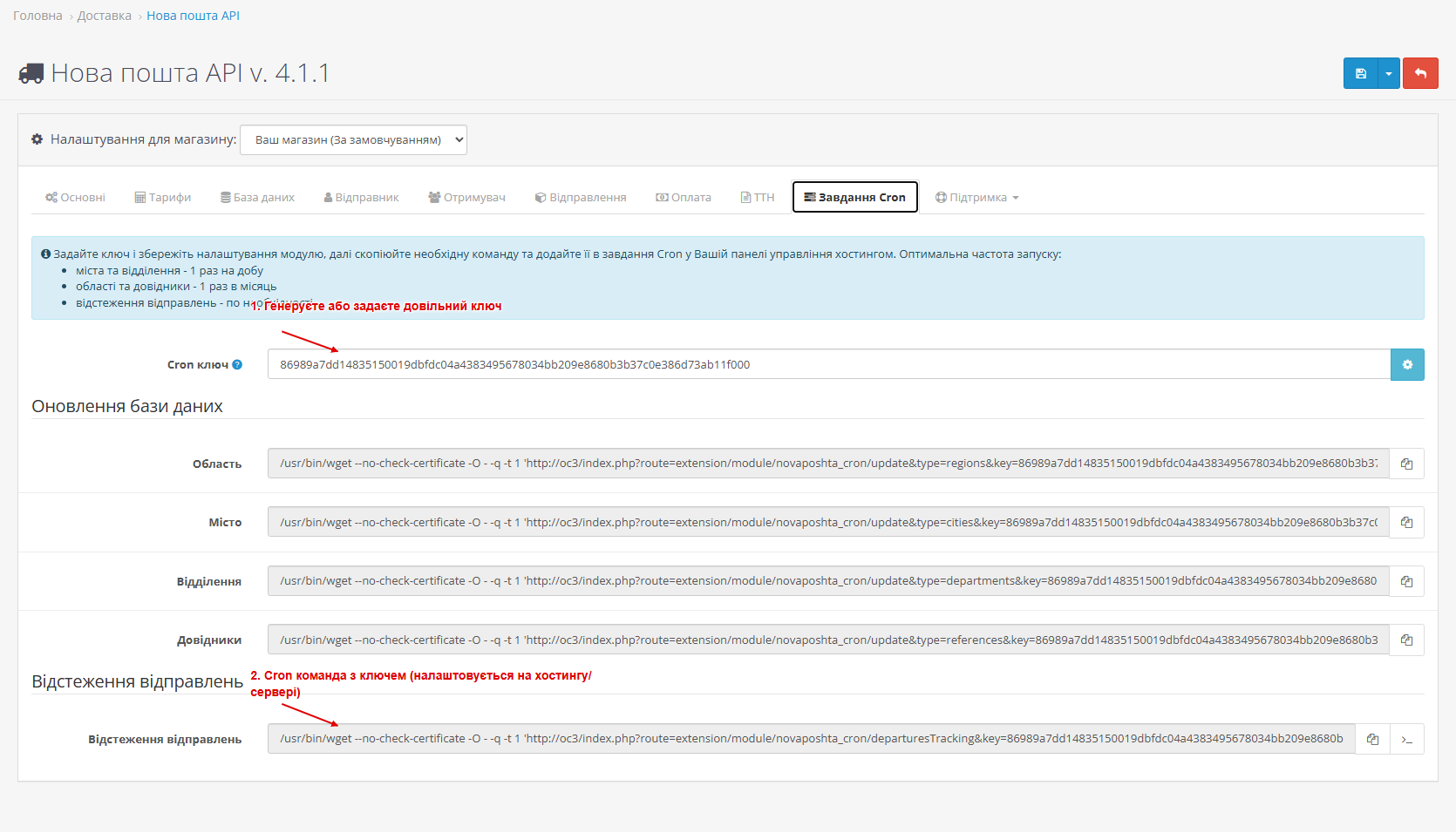Switch to the Основні tab
The height and width of the screenshot is (833, 1456).
coord(75,197)
